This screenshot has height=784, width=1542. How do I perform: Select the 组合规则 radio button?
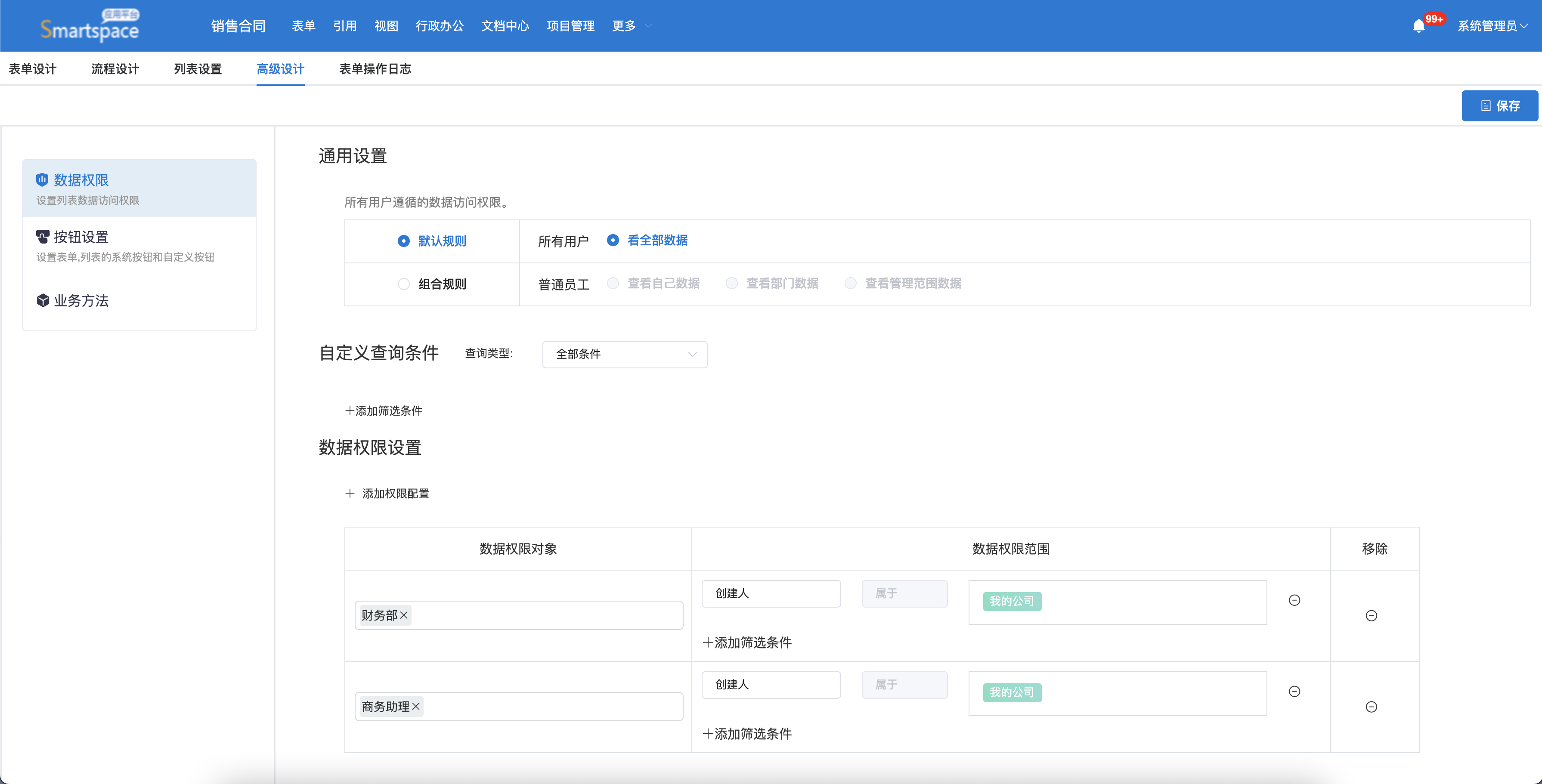[404, 284]
